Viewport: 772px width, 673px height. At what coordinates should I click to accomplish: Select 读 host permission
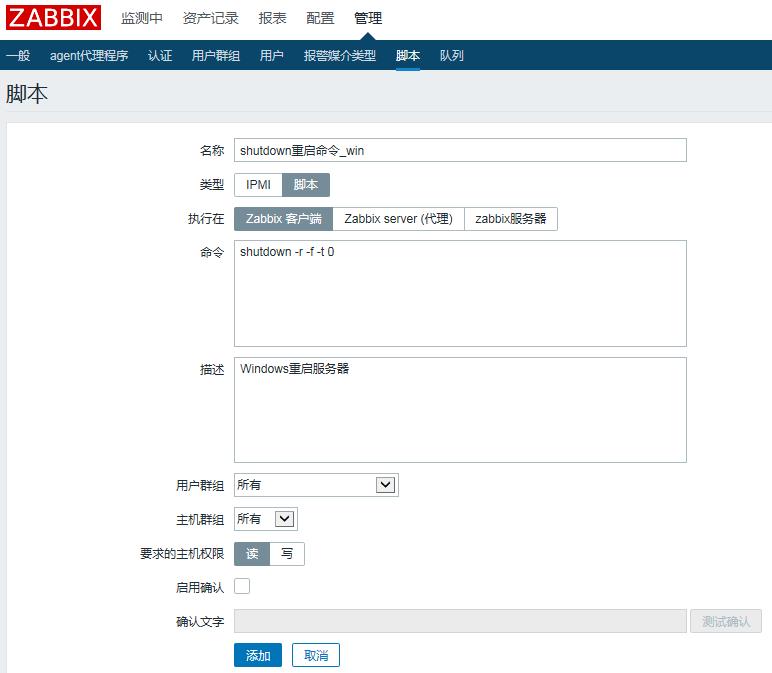tap(252, 554)
